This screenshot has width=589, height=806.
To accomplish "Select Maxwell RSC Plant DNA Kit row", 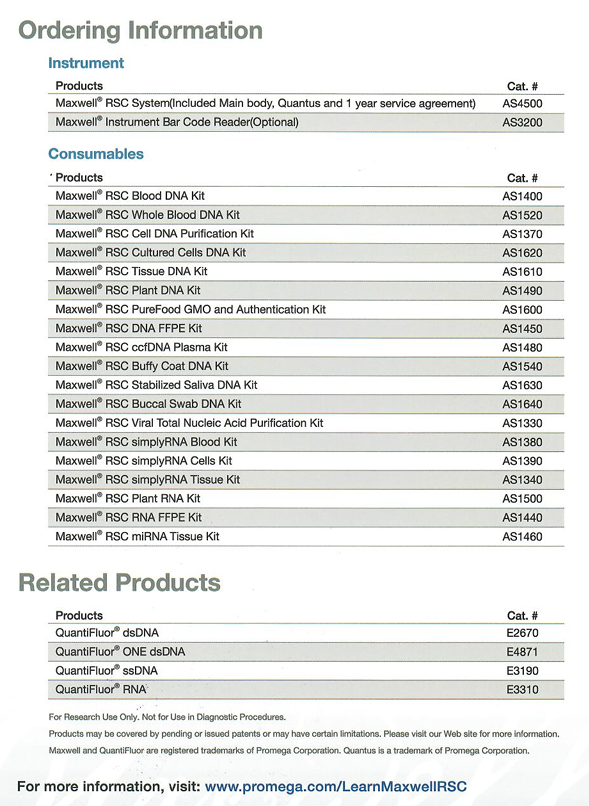I will [x=306, y=290].
